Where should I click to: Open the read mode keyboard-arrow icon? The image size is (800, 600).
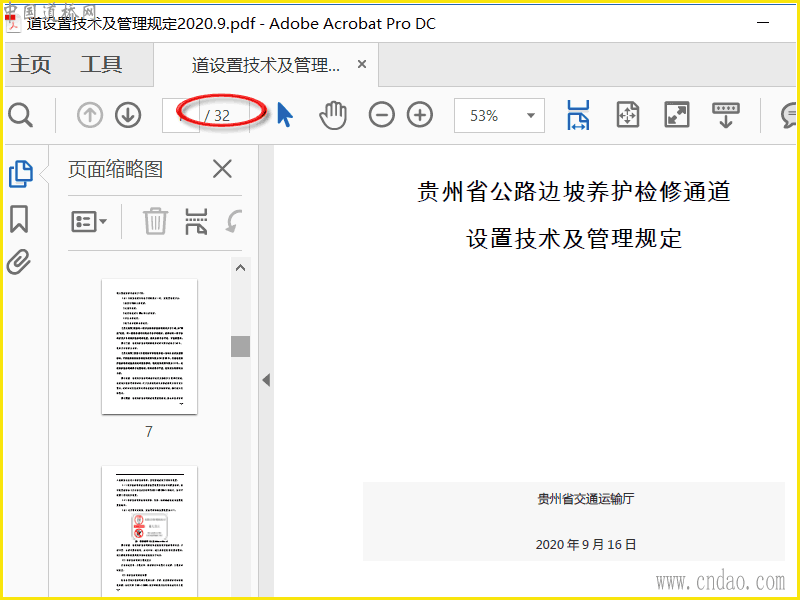726,115
